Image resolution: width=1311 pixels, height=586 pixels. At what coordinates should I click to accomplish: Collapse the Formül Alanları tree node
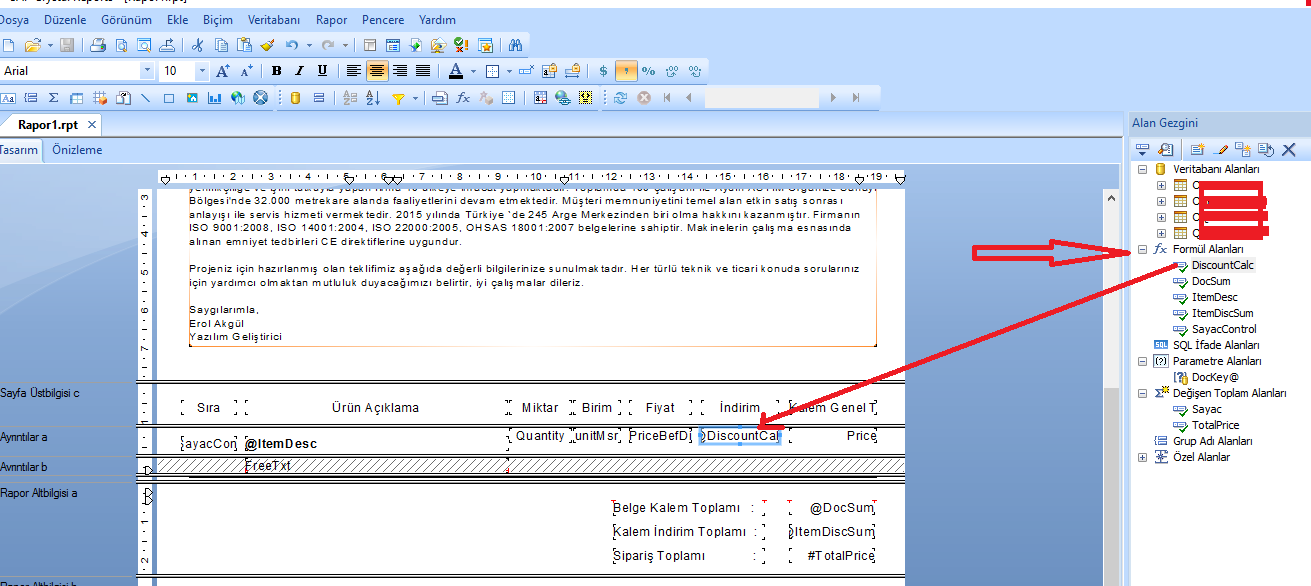coord(1143,249)
